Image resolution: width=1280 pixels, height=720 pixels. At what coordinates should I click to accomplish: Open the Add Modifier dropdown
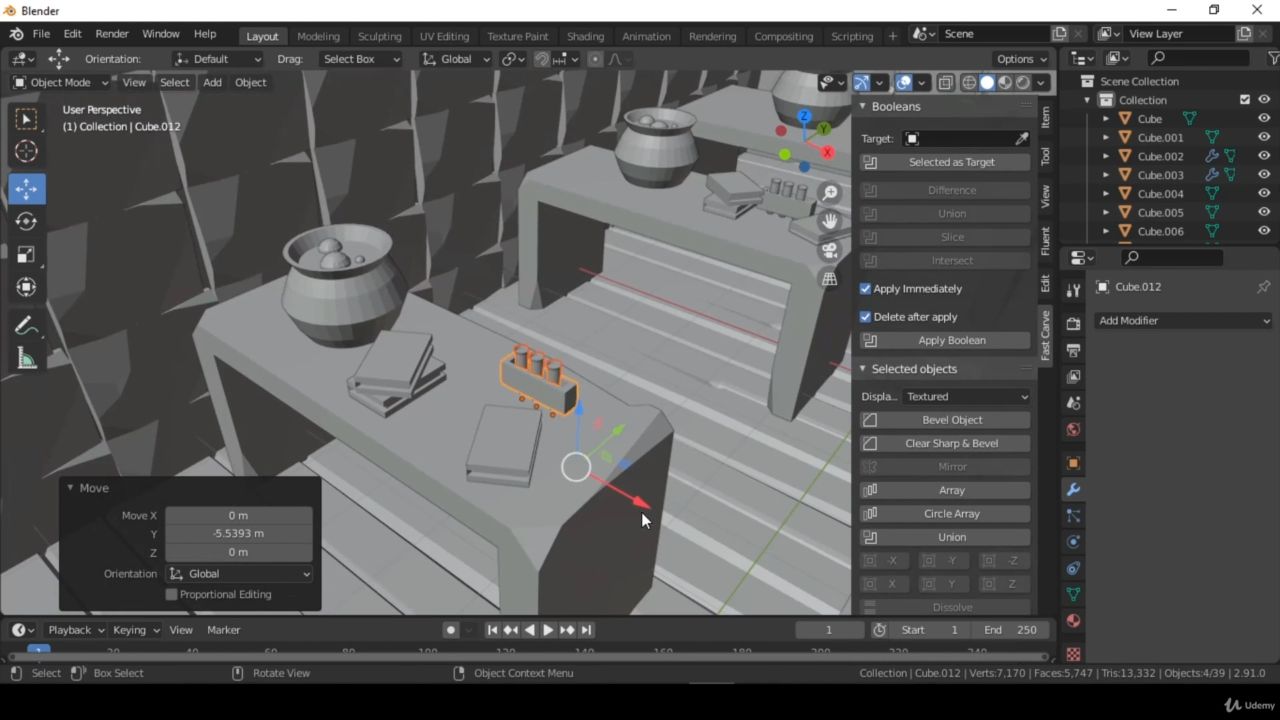pos(1183,321)
